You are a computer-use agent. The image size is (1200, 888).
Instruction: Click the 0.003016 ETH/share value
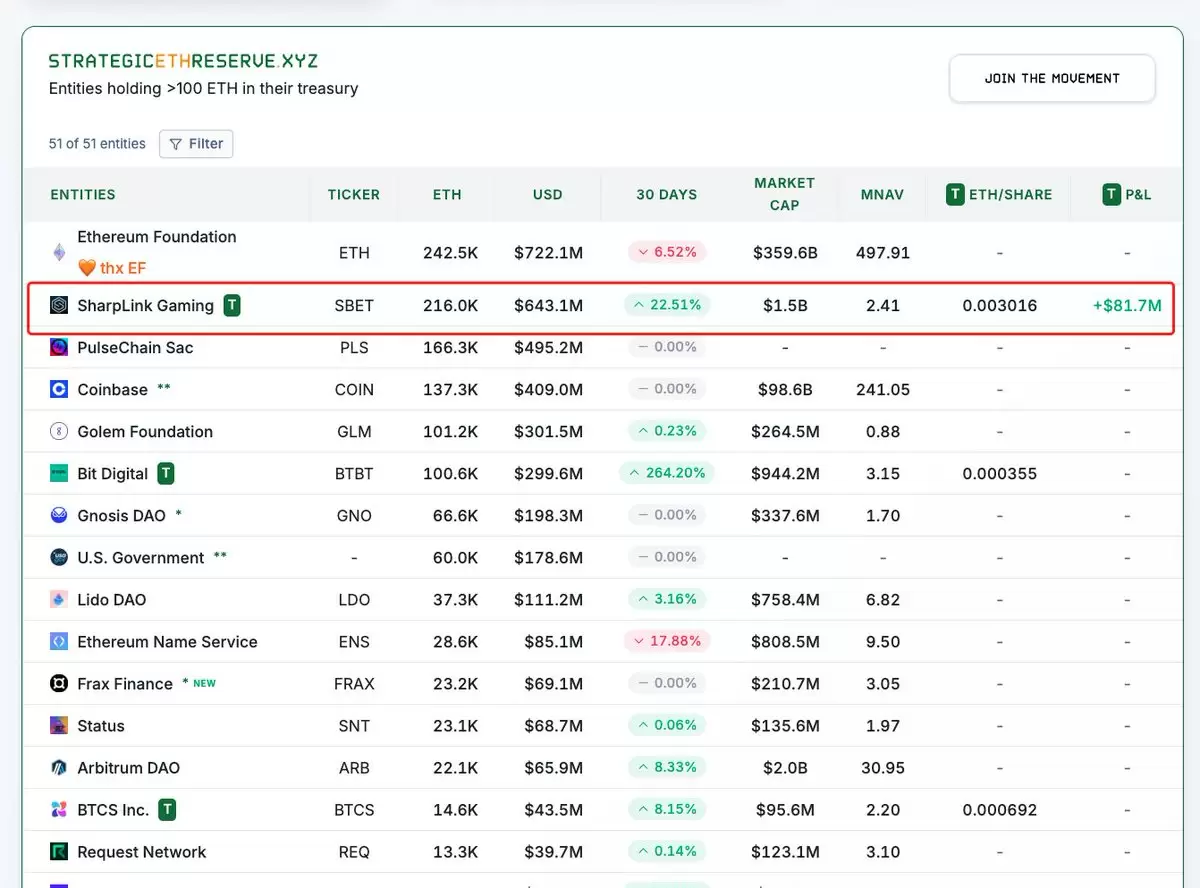[1000, 305]
